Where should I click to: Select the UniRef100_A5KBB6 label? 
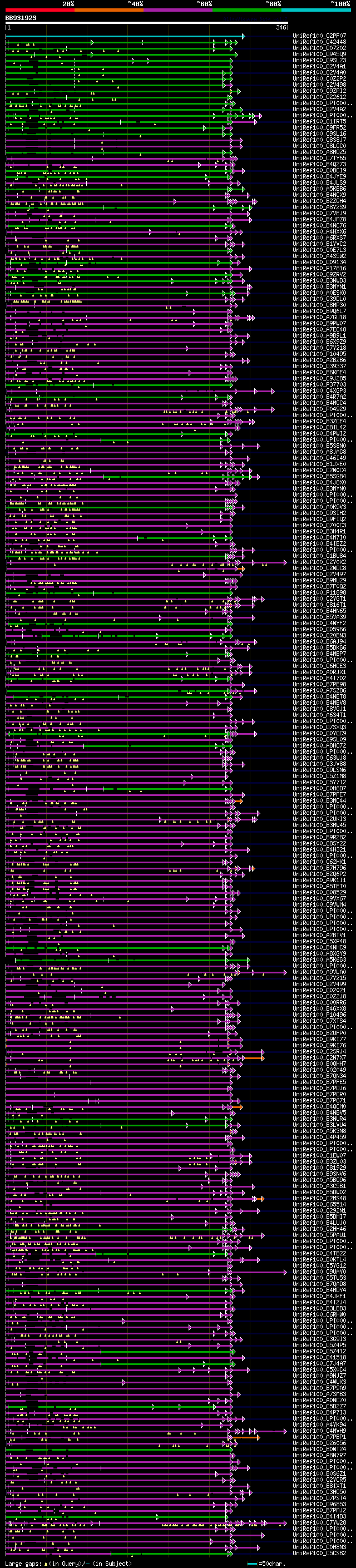point(319,189)
